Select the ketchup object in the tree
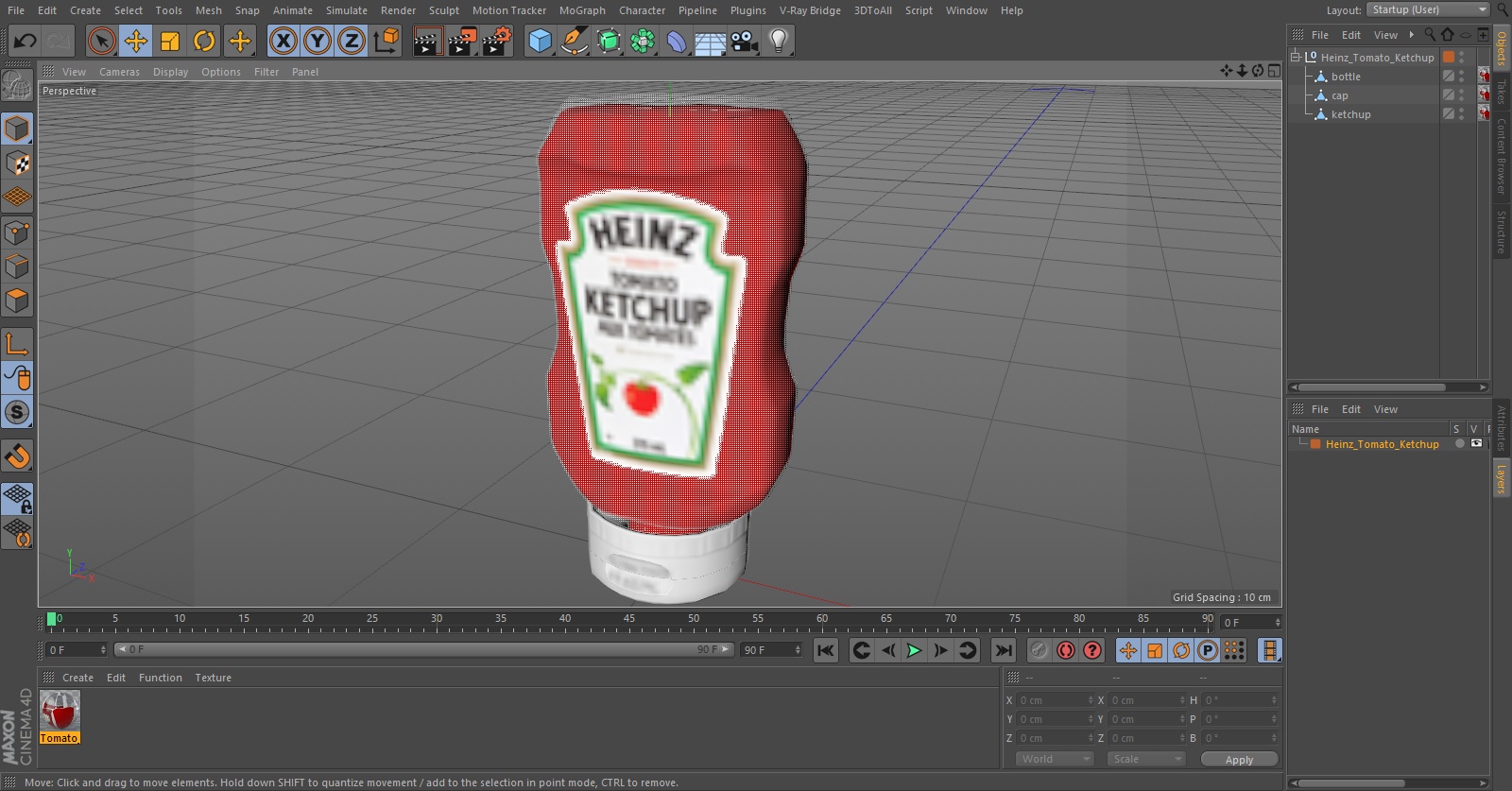The width and height of the screenshot is (1512, 791). pyautogui.click(x=1350, y=114)
